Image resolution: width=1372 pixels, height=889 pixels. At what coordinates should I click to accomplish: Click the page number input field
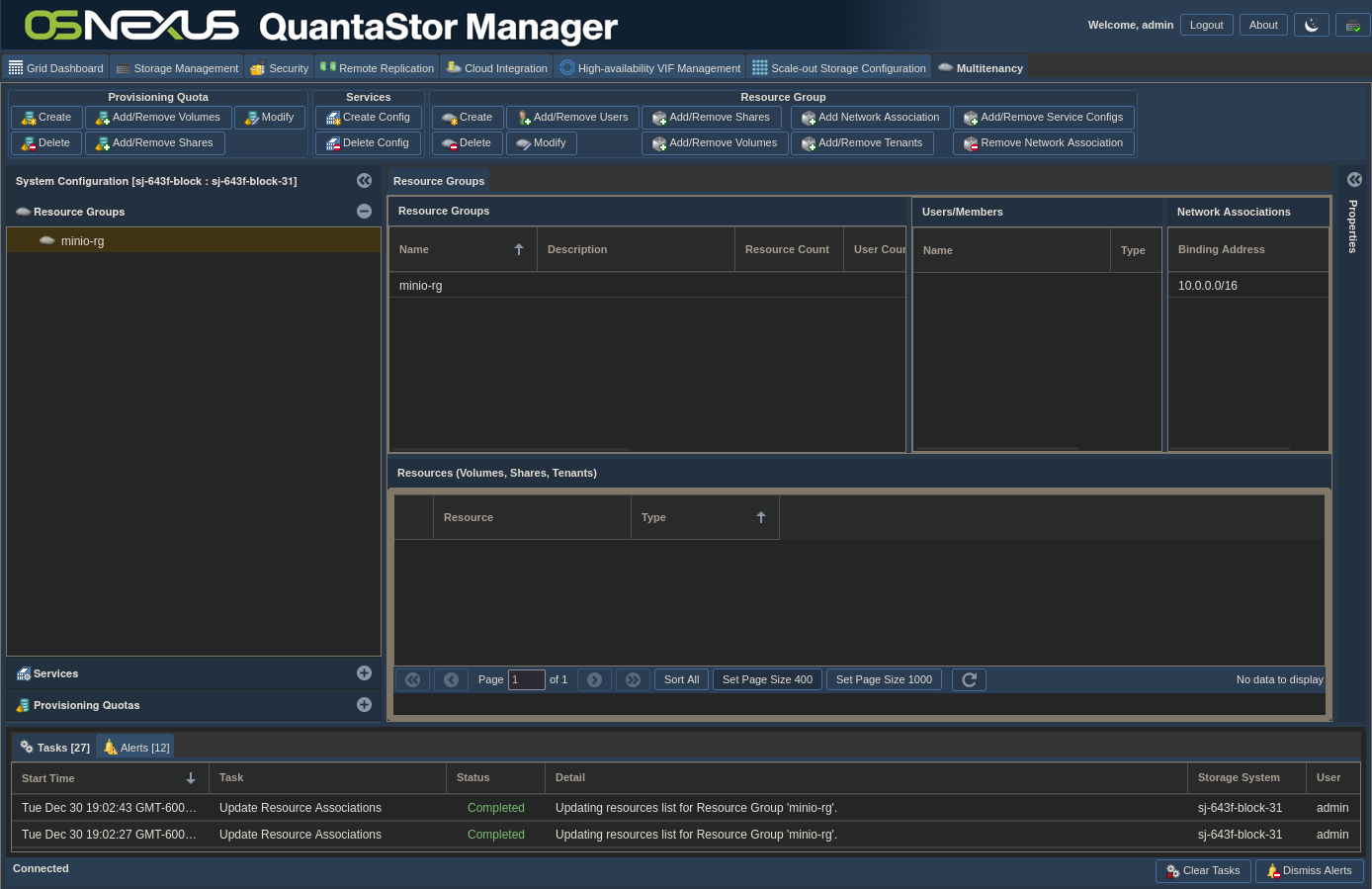pyautogui.click(x=526, y=680)
